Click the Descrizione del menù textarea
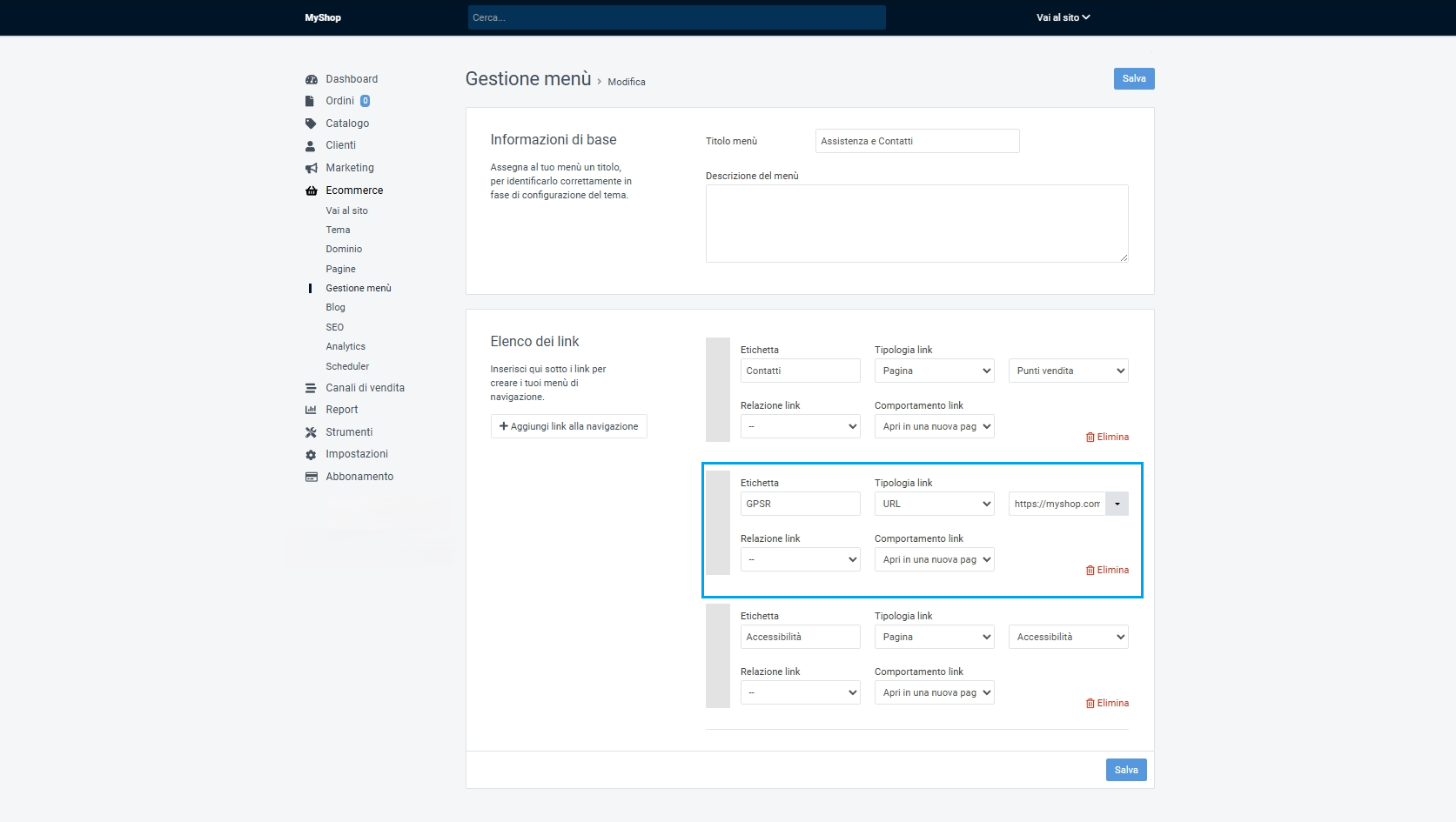 (x=916, y=223)
